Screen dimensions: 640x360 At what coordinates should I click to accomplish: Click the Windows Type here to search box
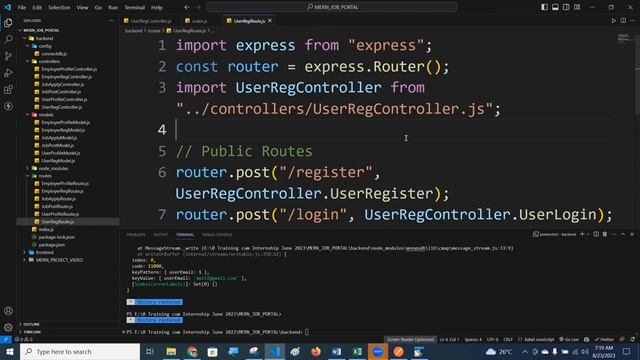coord(80,351)
